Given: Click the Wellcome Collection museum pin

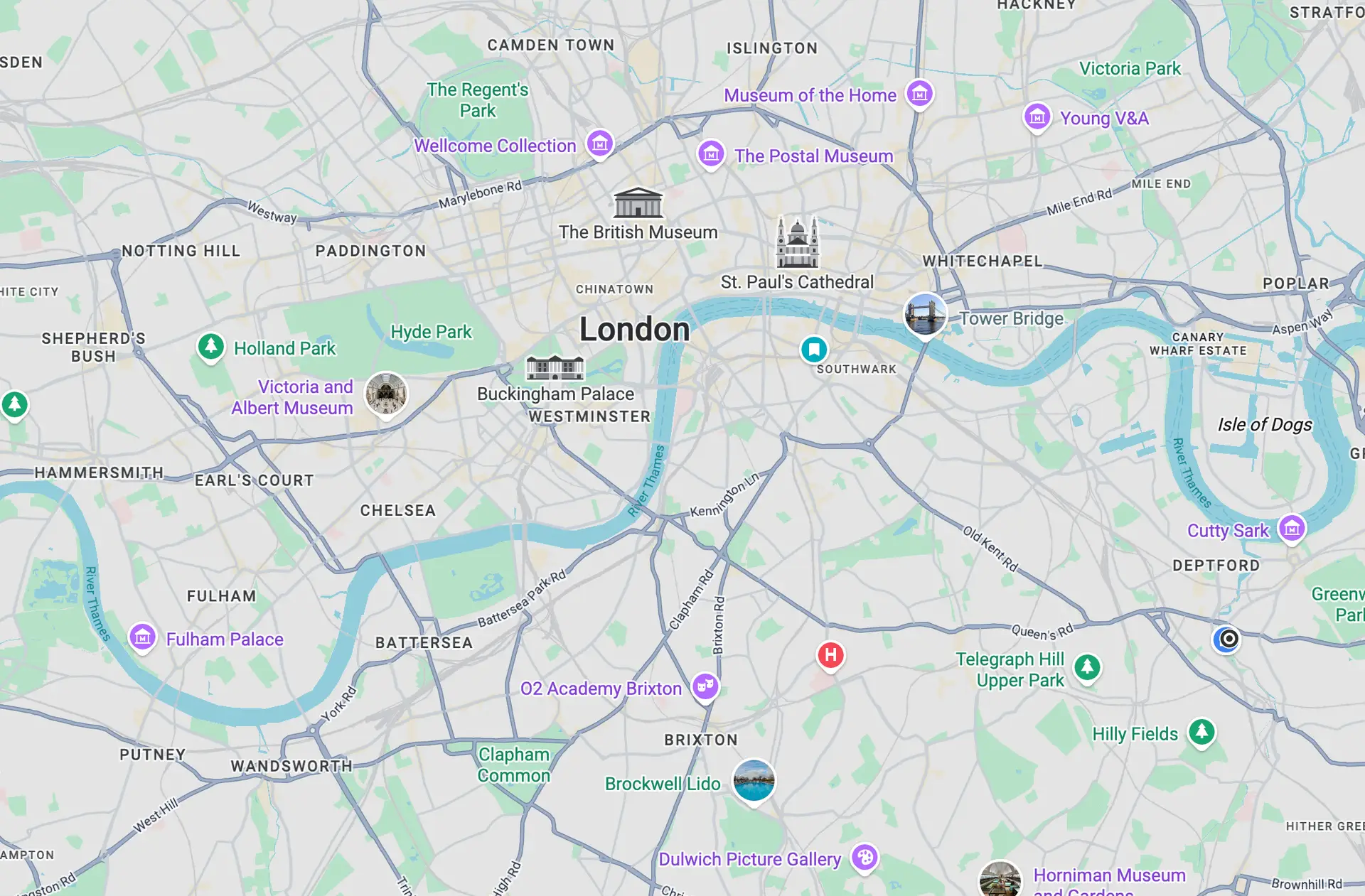Looking at the screenshot, I should (599, 144).
